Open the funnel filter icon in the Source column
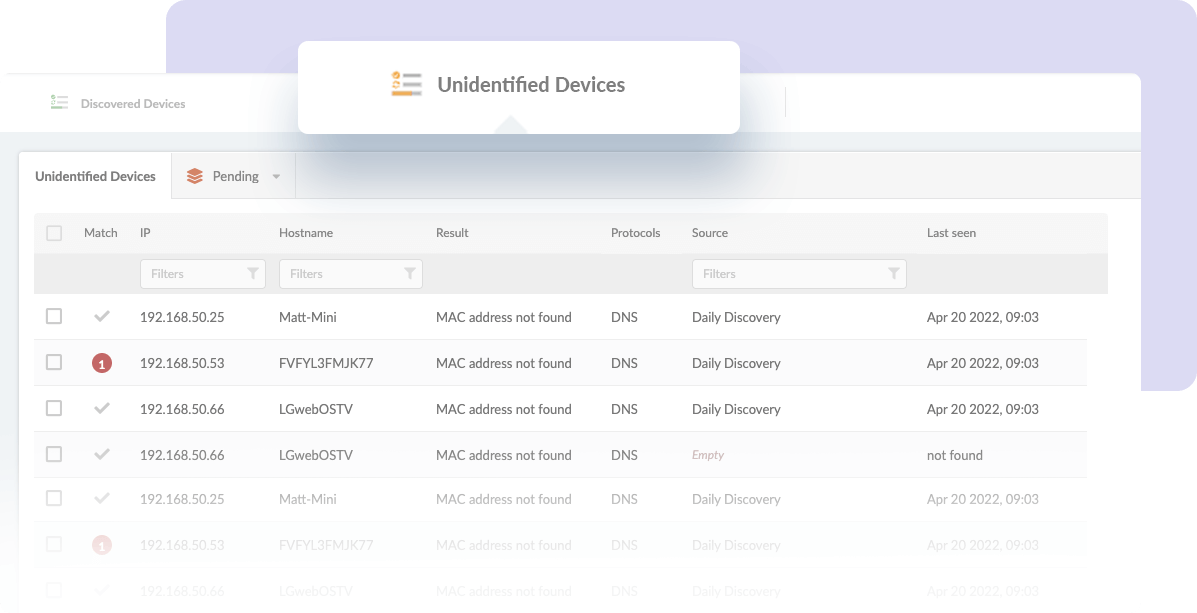This screenshot has height=613, width=1197. pos(893,273)
